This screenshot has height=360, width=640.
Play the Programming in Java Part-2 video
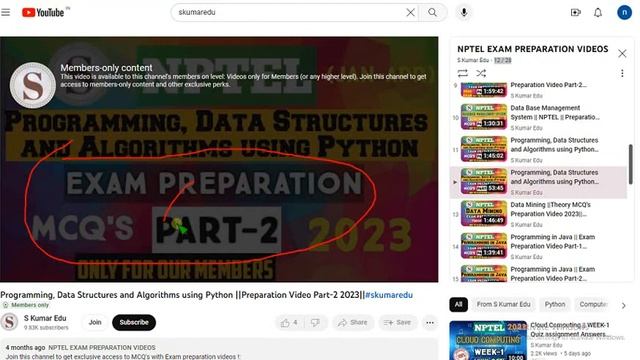(538, 273)
